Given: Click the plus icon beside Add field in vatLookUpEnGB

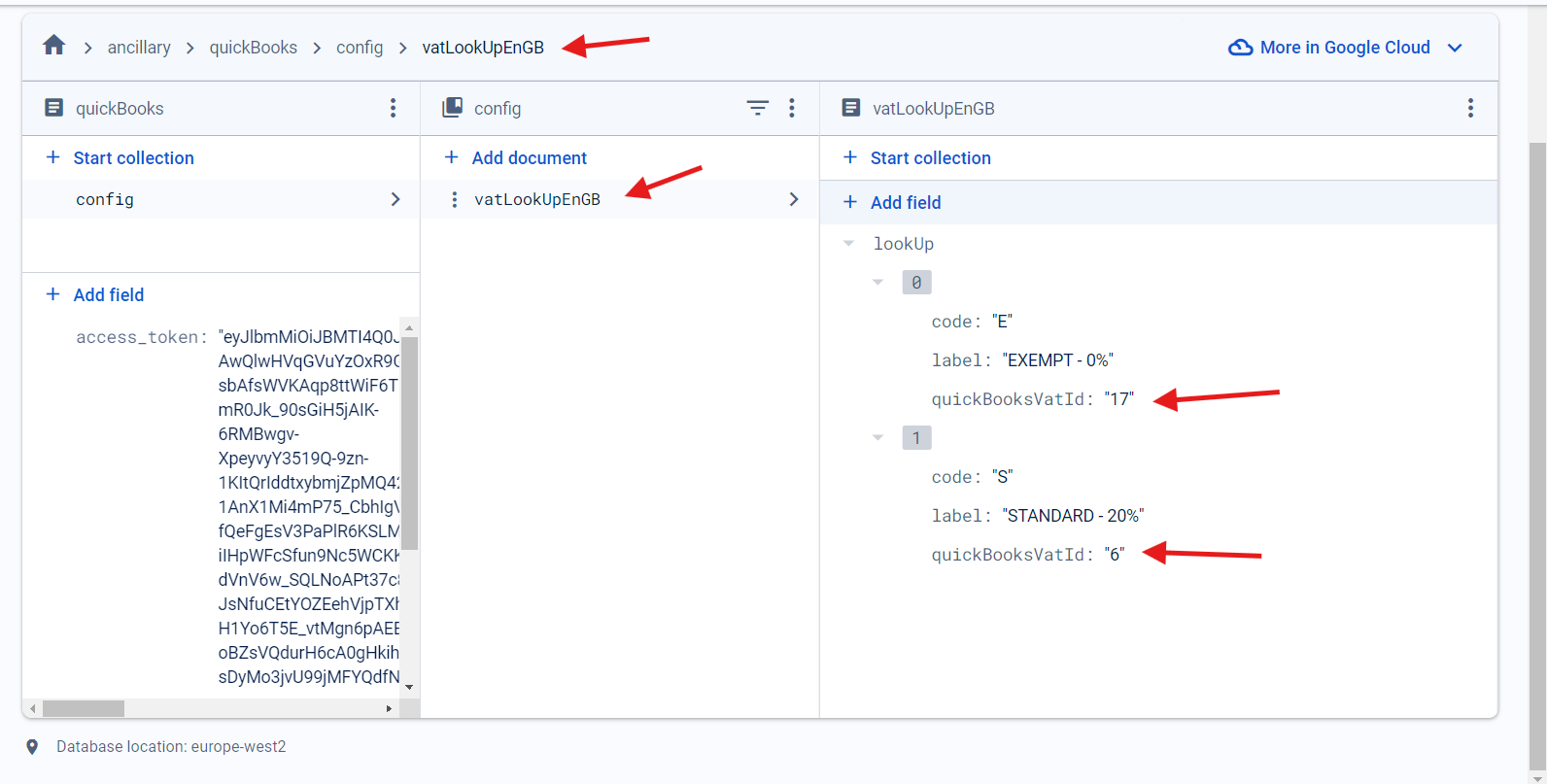Looking at the screenshot, I should [x=850, y=202].
